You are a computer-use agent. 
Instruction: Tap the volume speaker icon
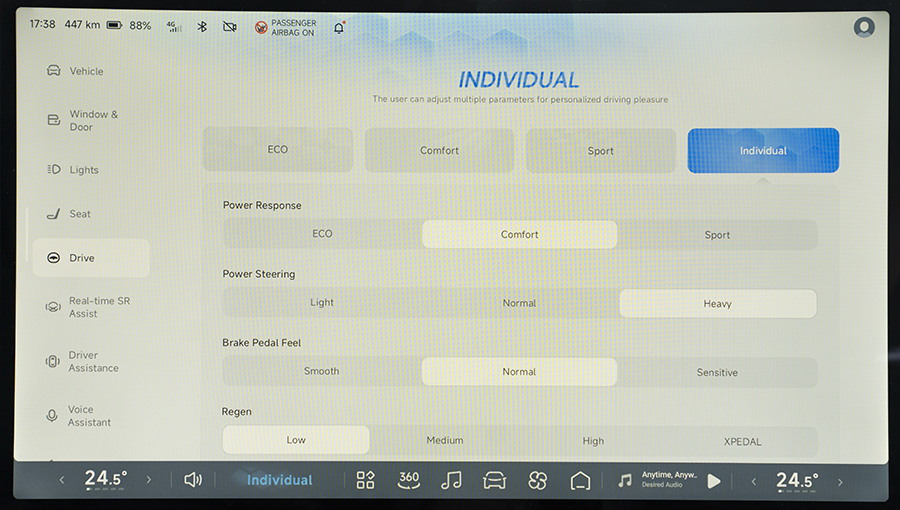pyautogui.click(x=193, y=480)
